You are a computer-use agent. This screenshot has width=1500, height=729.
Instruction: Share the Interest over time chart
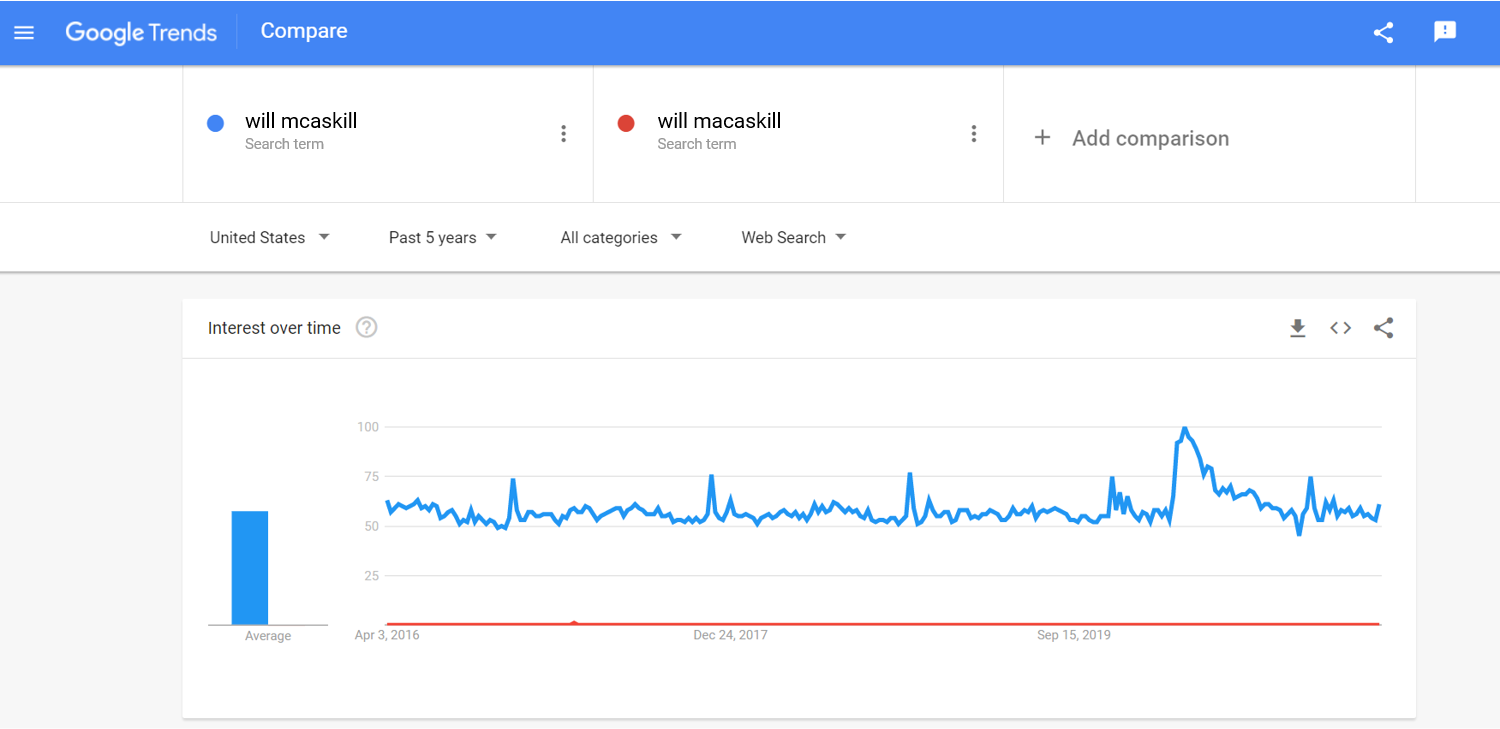1384,328
